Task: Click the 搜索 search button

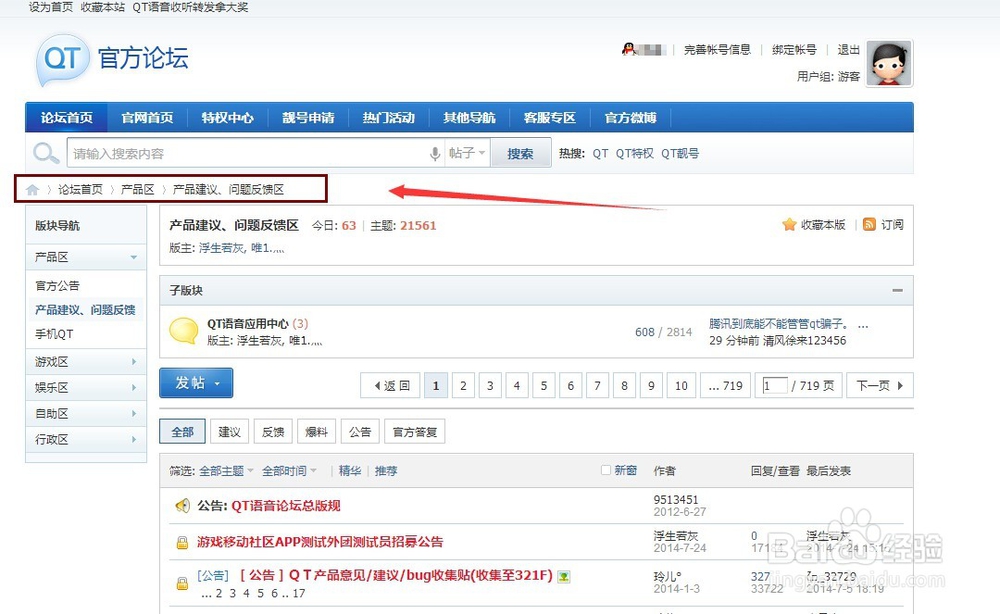Action: coord(521,153)
